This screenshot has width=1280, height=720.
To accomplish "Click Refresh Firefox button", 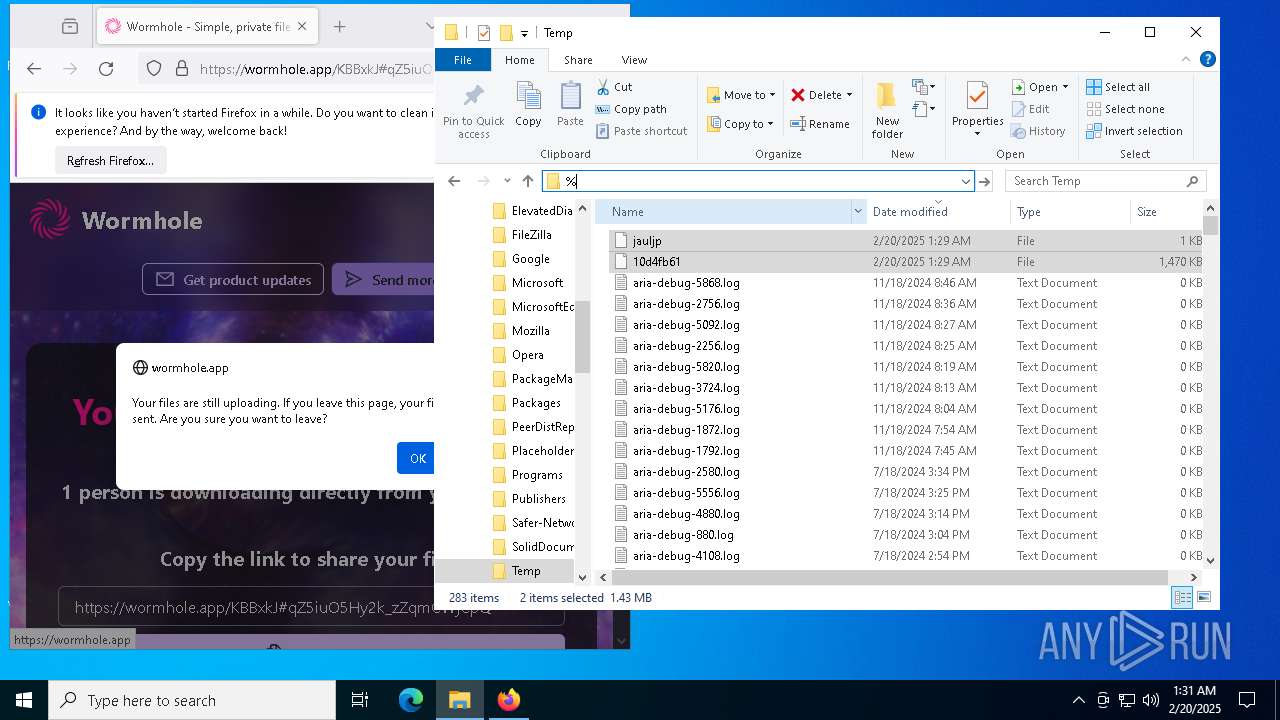I will coord(110,160).
